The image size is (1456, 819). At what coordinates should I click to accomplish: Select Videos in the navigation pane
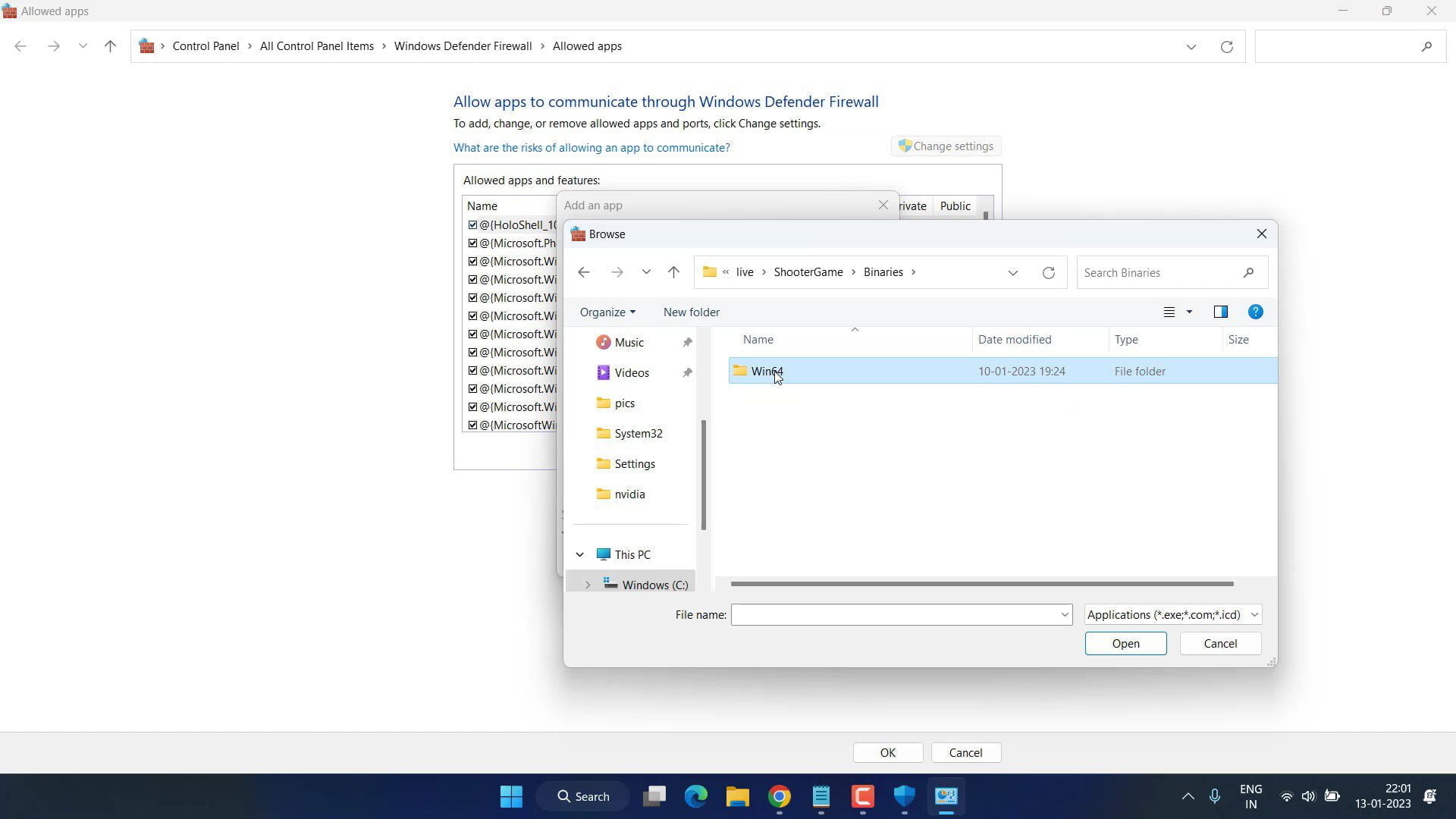[632, 373]
